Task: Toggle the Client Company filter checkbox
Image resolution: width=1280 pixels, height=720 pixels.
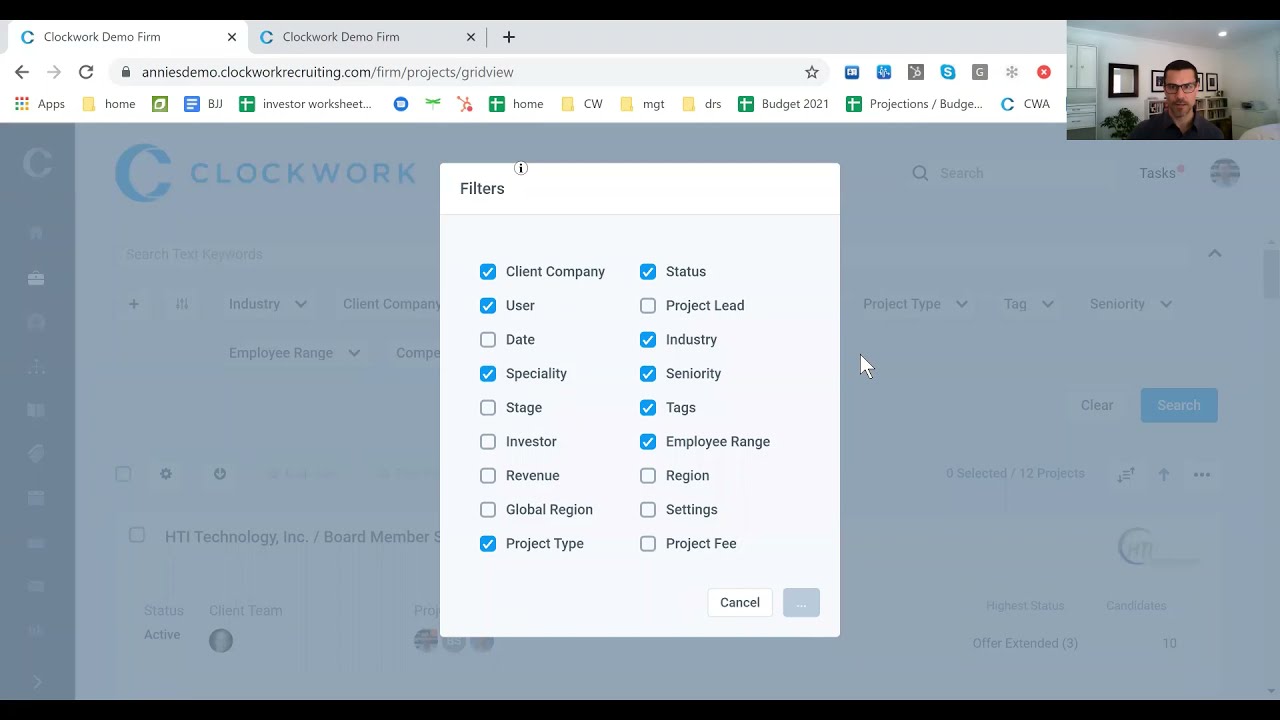Action: coord(488,272)
